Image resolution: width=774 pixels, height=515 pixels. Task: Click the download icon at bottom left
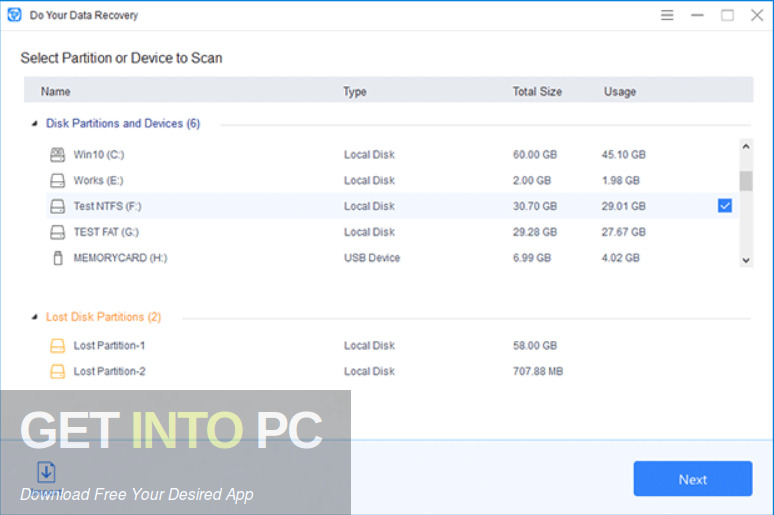(46, 472)
